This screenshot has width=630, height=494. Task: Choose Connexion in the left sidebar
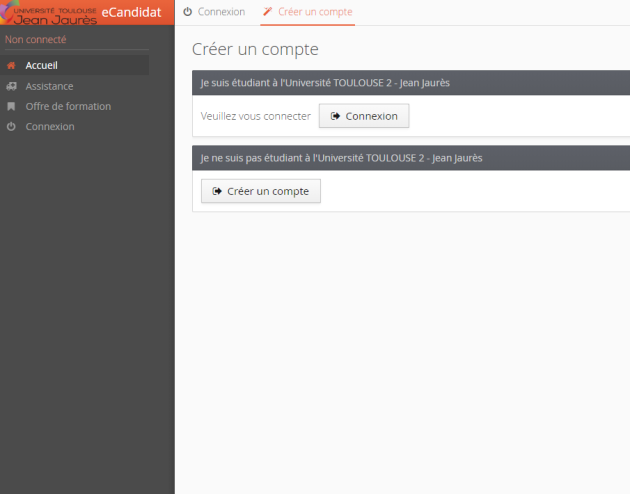[50, 127]
